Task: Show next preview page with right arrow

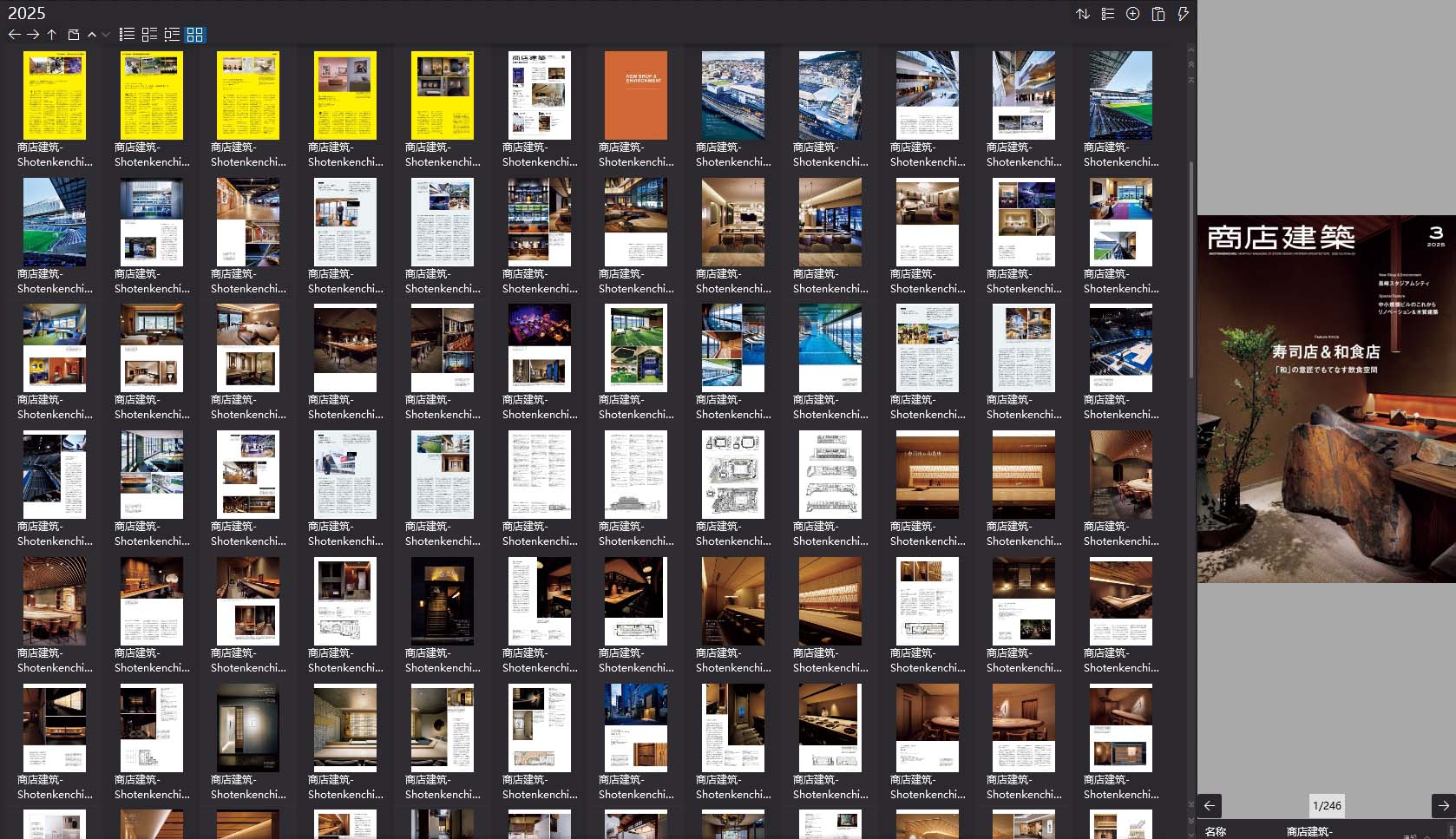Action: point(1443,805)
